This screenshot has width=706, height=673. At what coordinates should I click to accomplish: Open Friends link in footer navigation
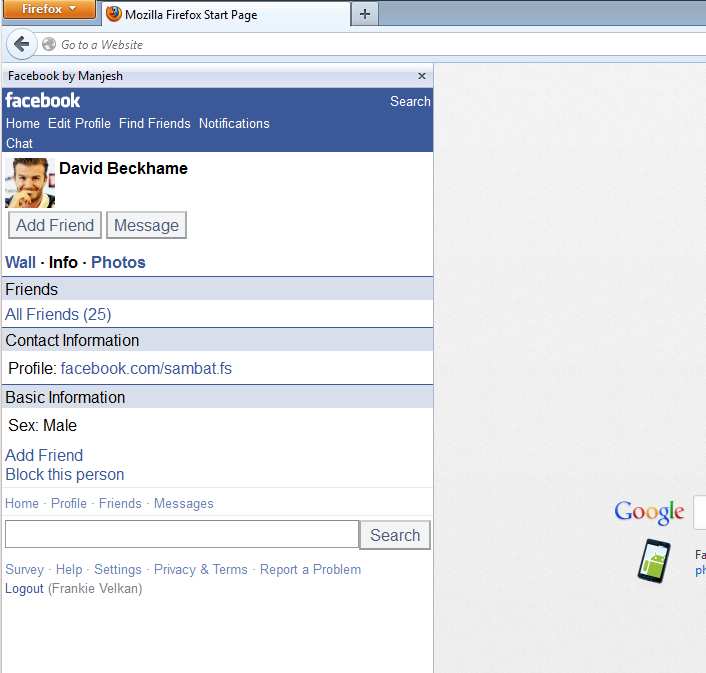click(x=120, y=503)
